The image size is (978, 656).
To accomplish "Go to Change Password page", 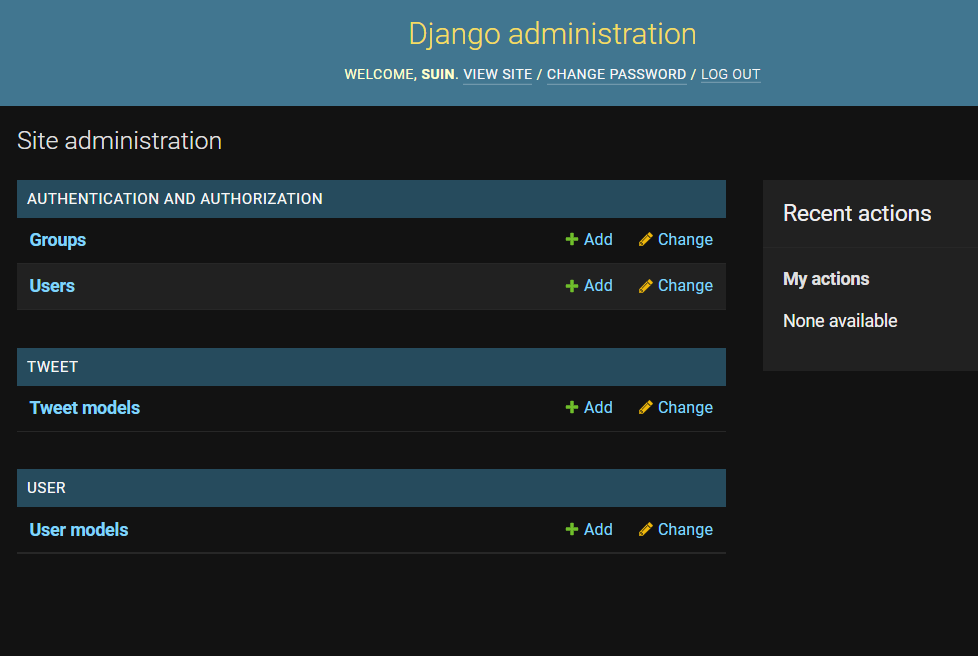I will tap(616, 75).
